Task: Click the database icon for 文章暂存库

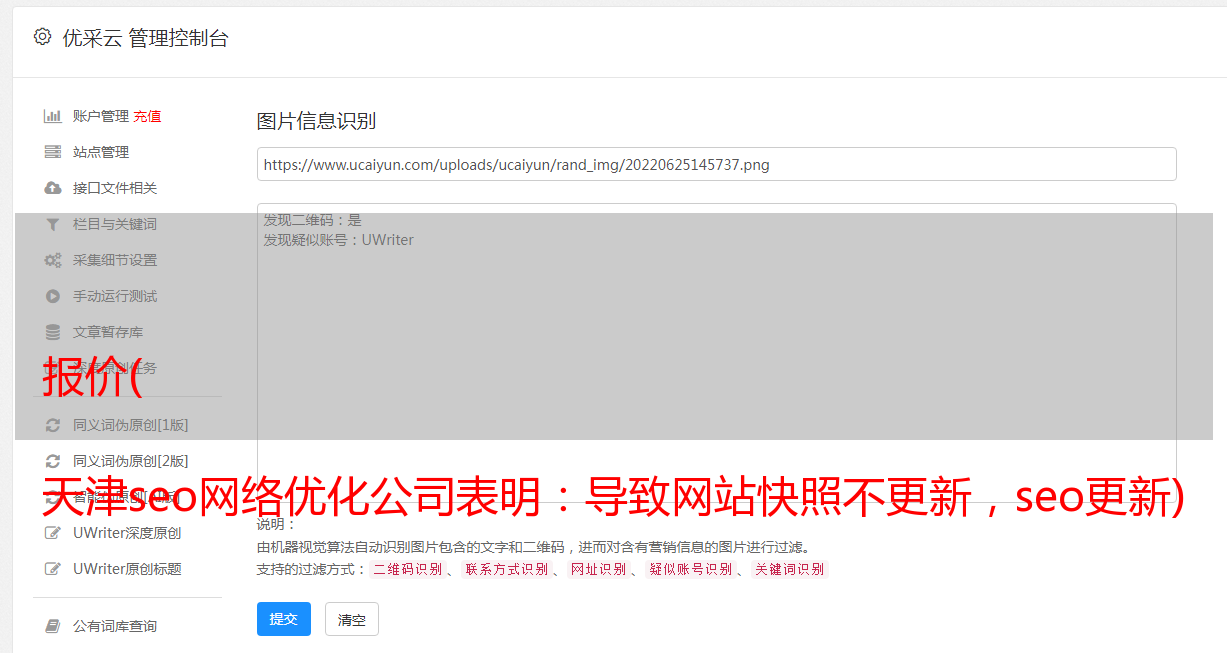Action: point(53,332)
